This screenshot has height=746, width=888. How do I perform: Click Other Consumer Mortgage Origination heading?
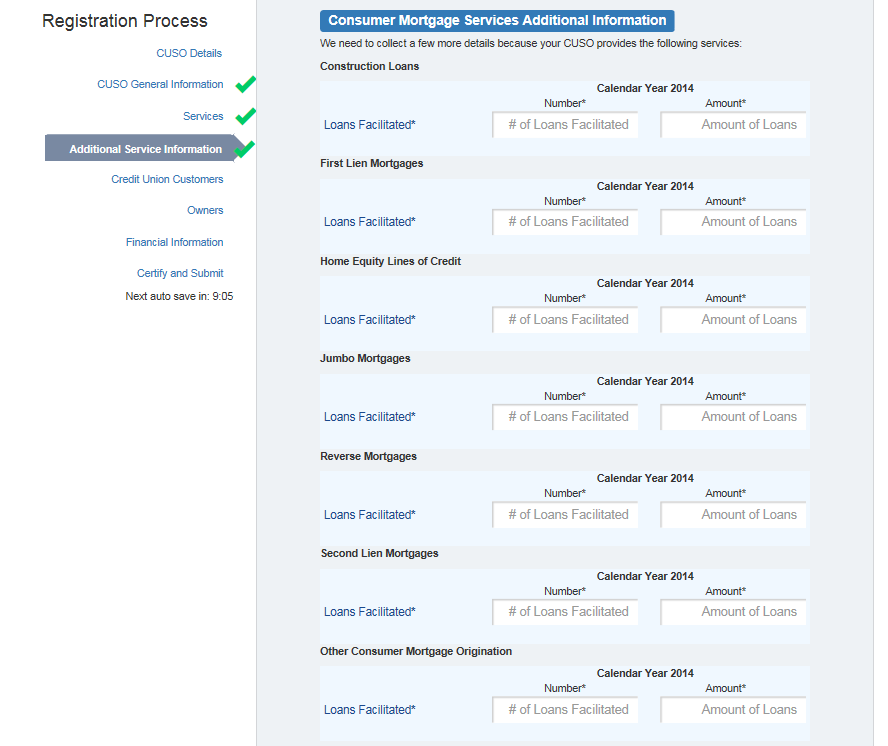(x=416, y=651)
